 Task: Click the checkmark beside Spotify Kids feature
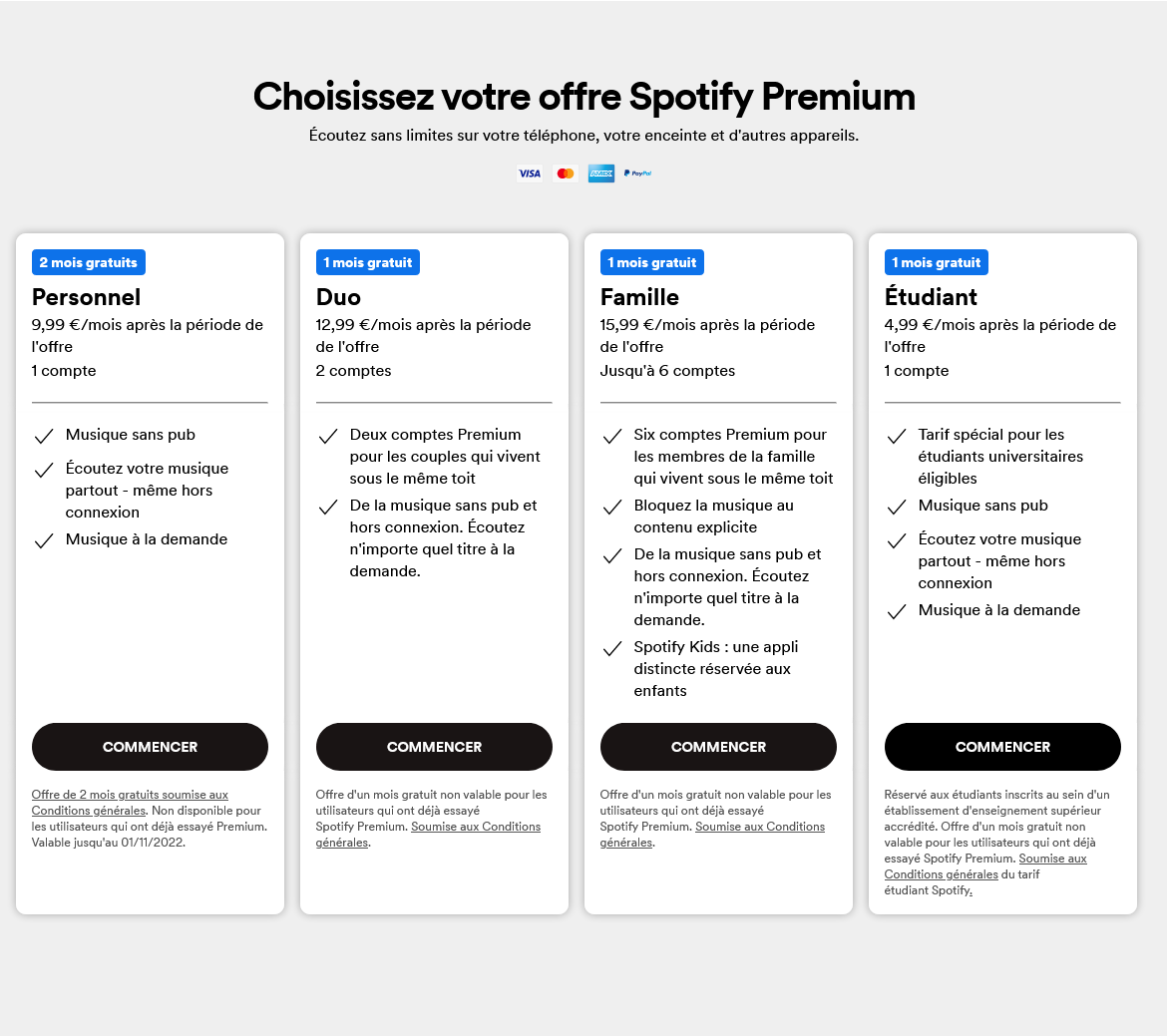pyautogui.click(x=612, y=648)
